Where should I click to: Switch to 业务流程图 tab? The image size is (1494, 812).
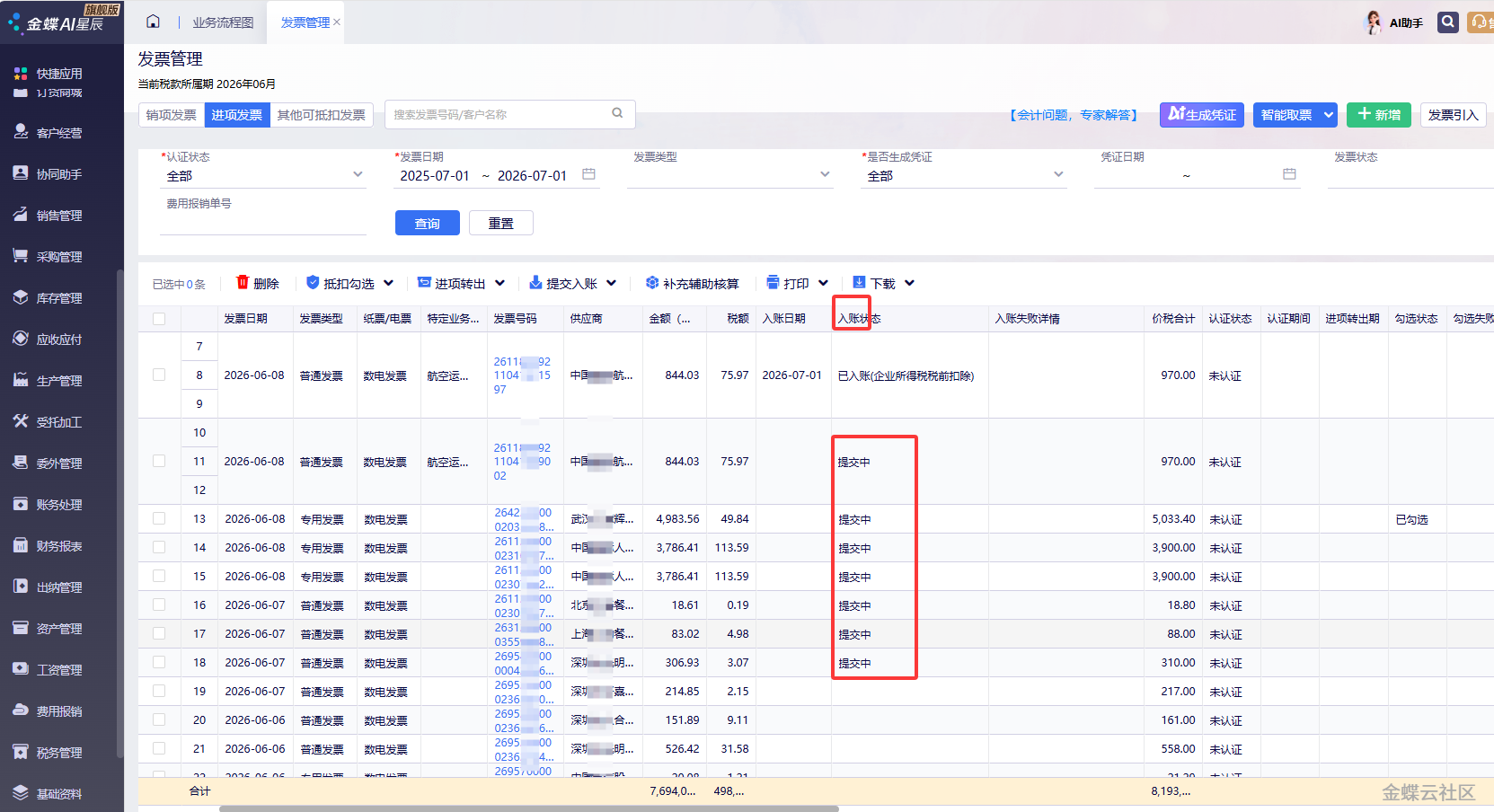(223, 22)
